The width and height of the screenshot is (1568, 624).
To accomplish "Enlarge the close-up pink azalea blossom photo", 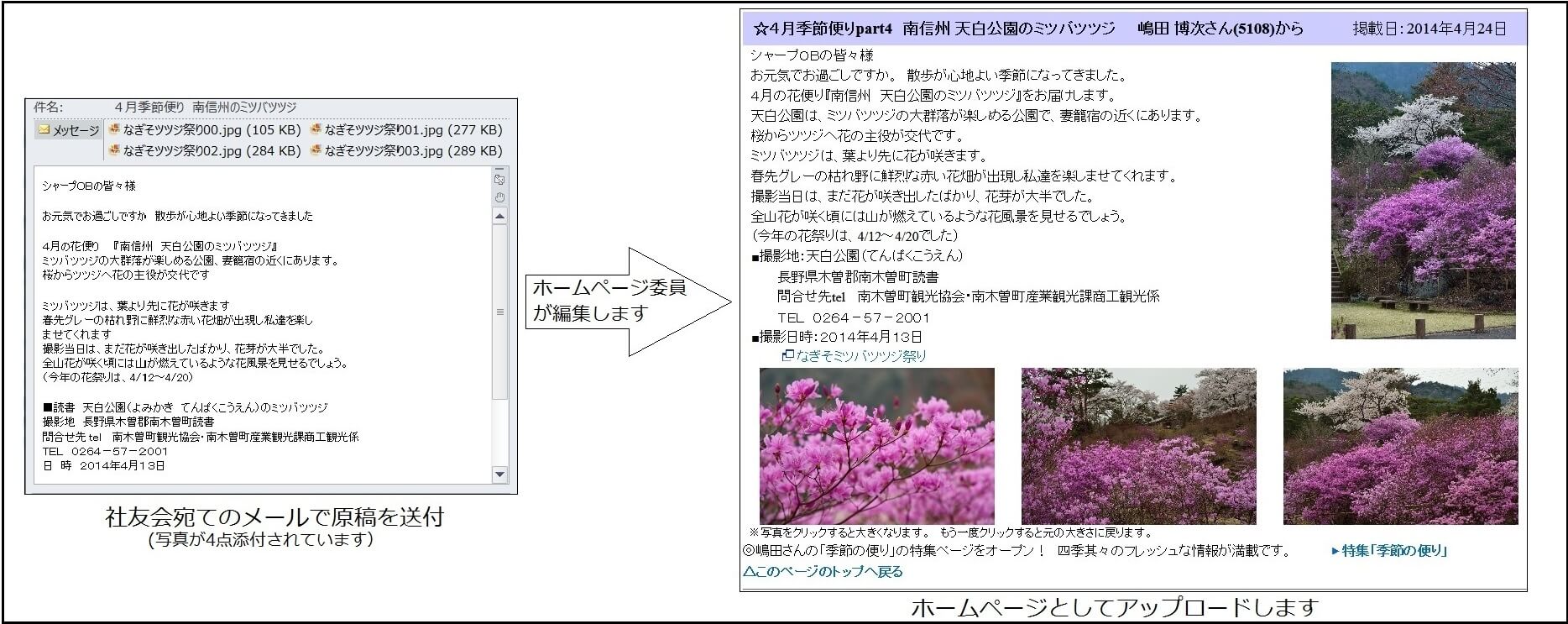I will click(x=877, y=446).
